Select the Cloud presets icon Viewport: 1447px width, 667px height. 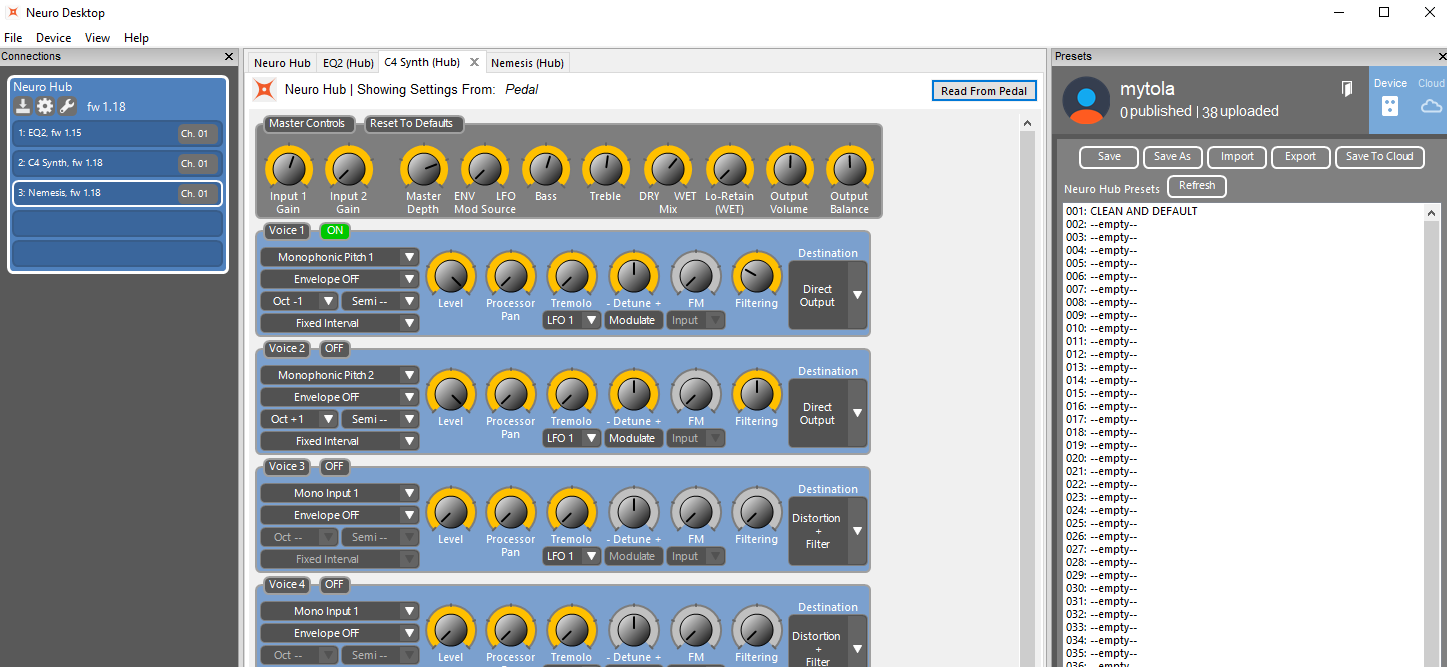[1431, 106]
